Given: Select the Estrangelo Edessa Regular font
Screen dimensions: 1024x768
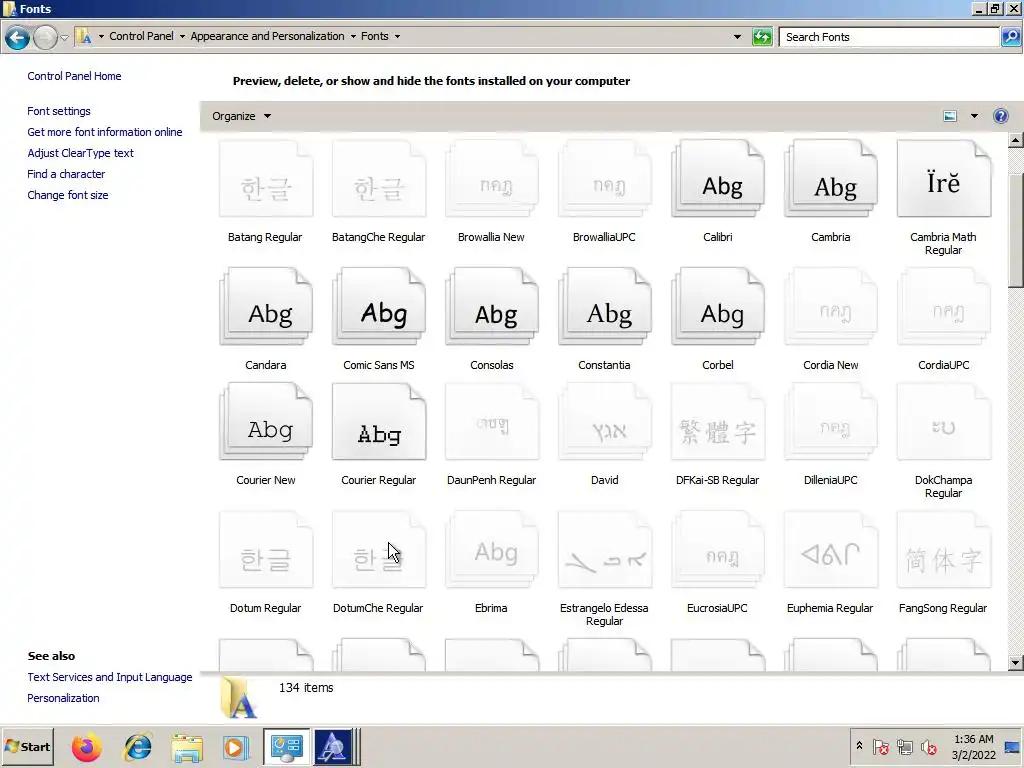Looking at the screenshot, I should (605, 550).
